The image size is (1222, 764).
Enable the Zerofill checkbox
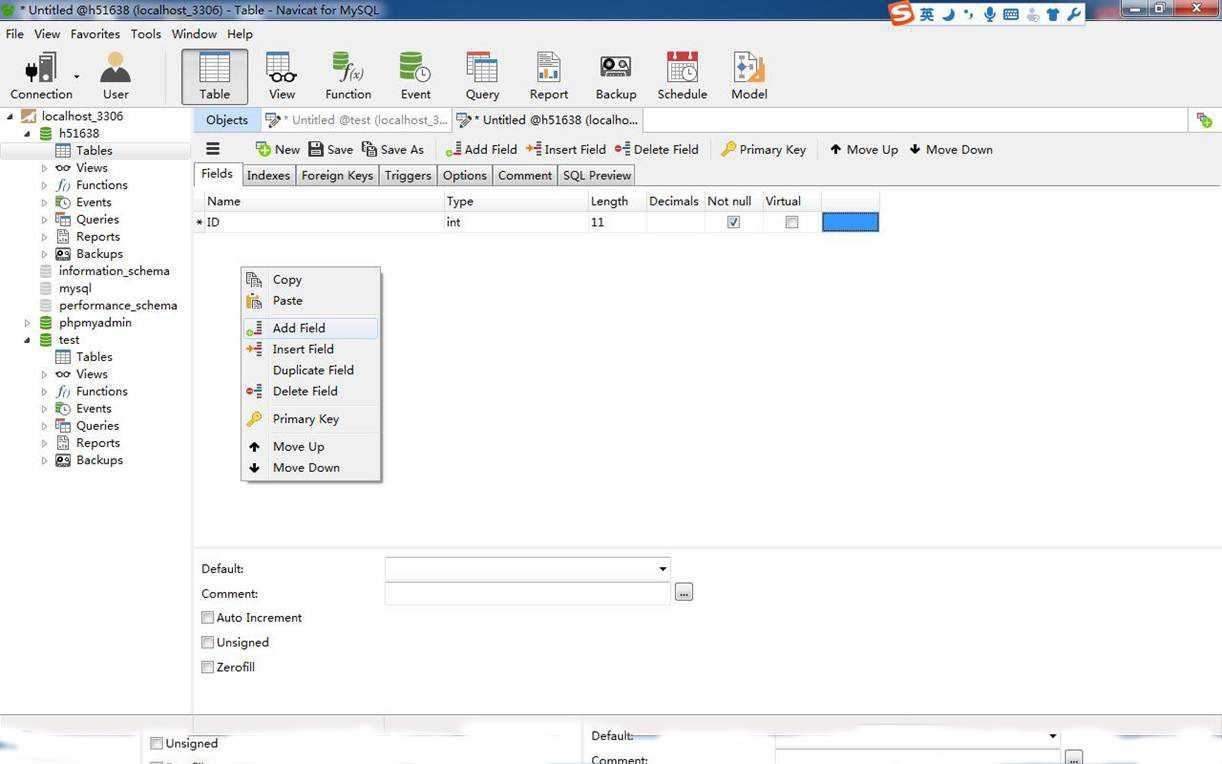[x=208, y=667]
